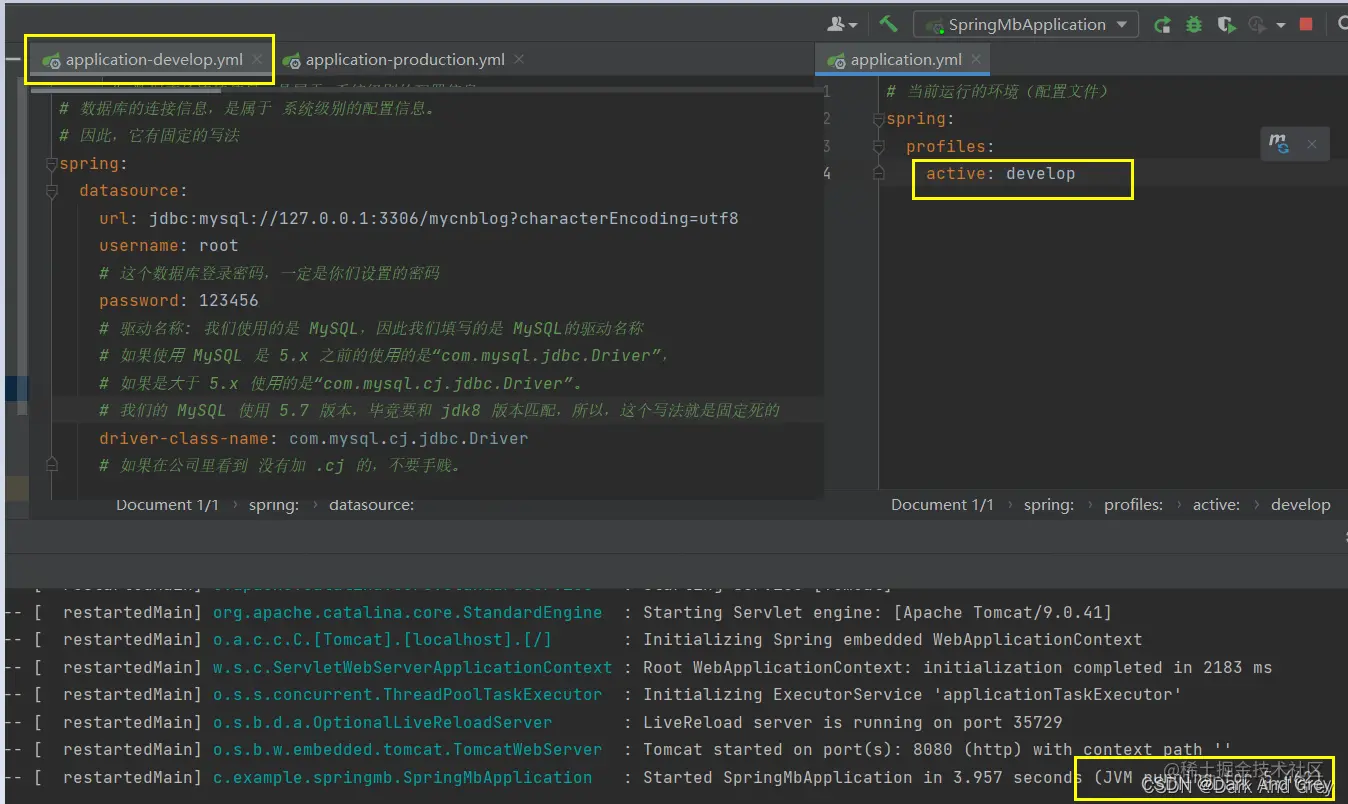Viewport: 1348px width, 804px height.
Task: Collapse the datasource: fold marker
Action: pyautogui.click(x=52, y=191)
